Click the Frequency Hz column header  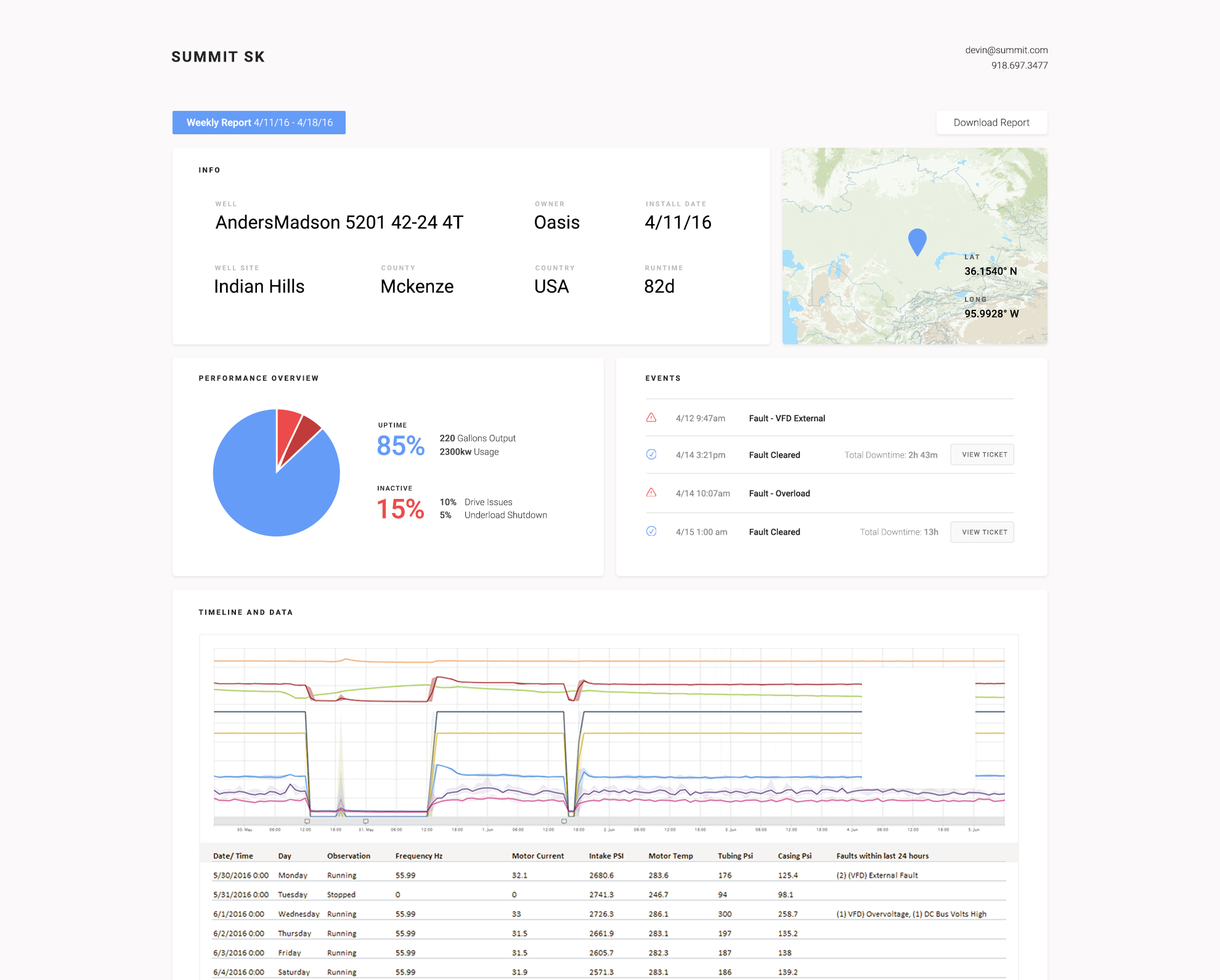point(418,856)
